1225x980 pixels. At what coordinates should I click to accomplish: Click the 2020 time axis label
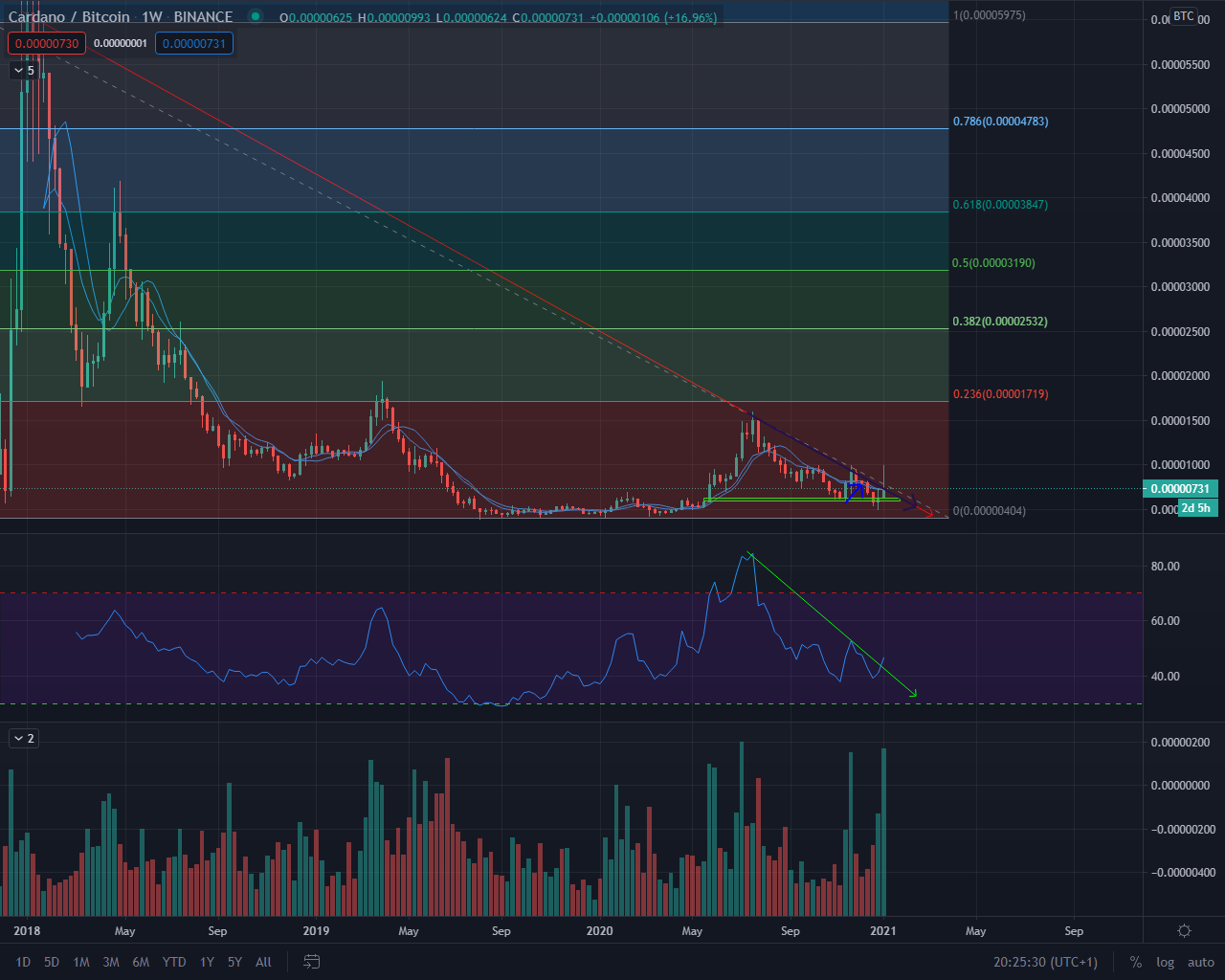(x=599, y=931)
